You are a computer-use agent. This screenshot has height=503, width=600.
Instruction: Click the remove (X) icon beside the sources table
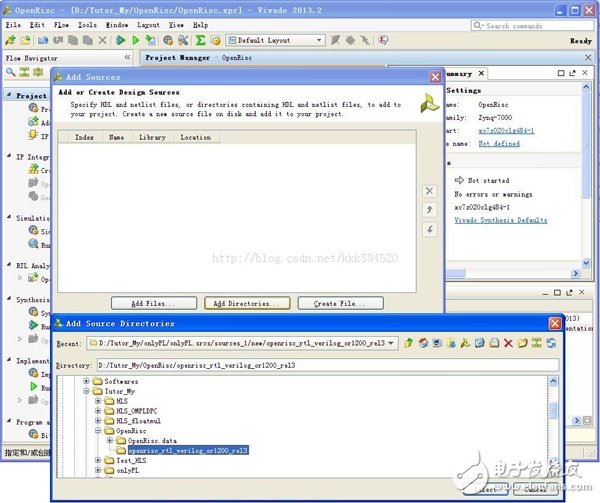pos(430,191)
